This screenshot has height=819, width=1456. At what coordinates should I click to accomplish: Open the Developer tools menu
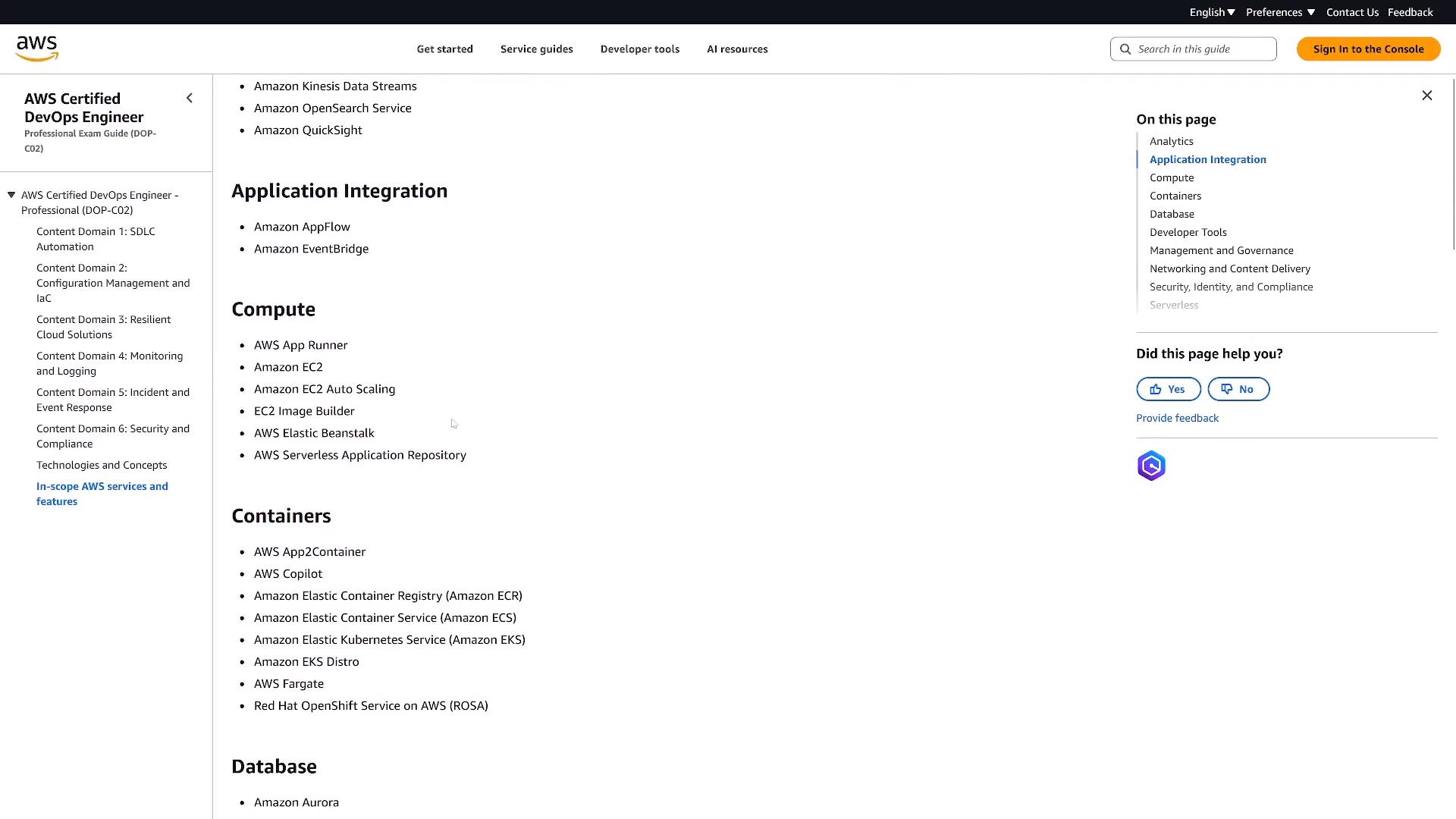(639, 49)
